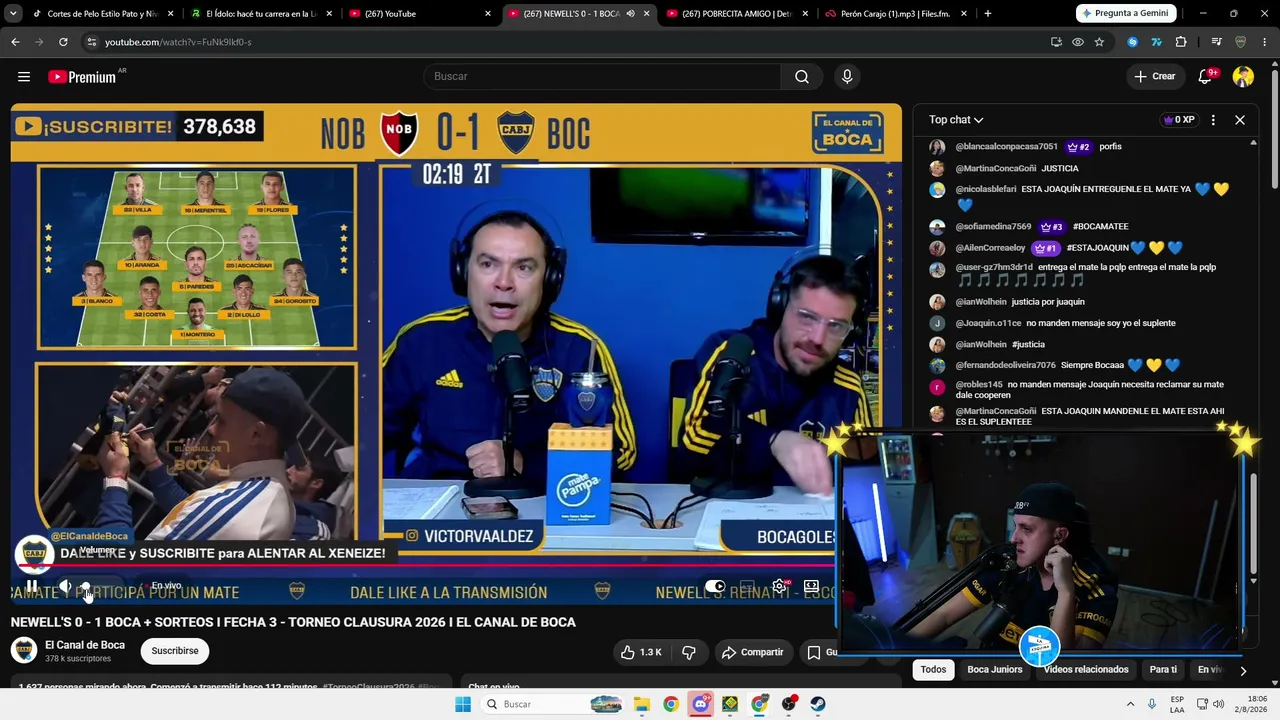Switch the player to theater mode
Screen dimensions: 1280x720
click(811, 586)
